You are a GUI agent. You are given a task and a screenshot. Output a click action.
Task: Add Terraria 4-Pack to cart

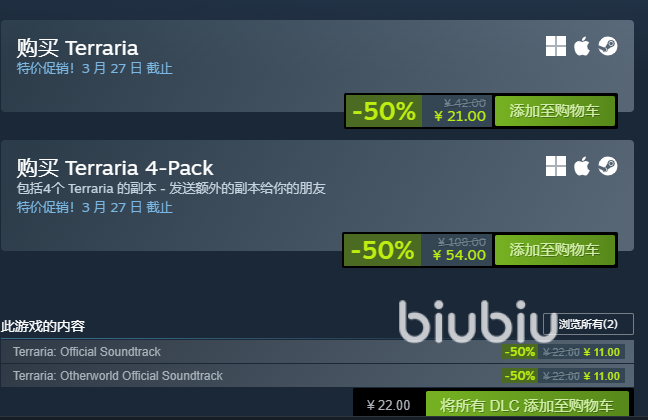[555, 250]
